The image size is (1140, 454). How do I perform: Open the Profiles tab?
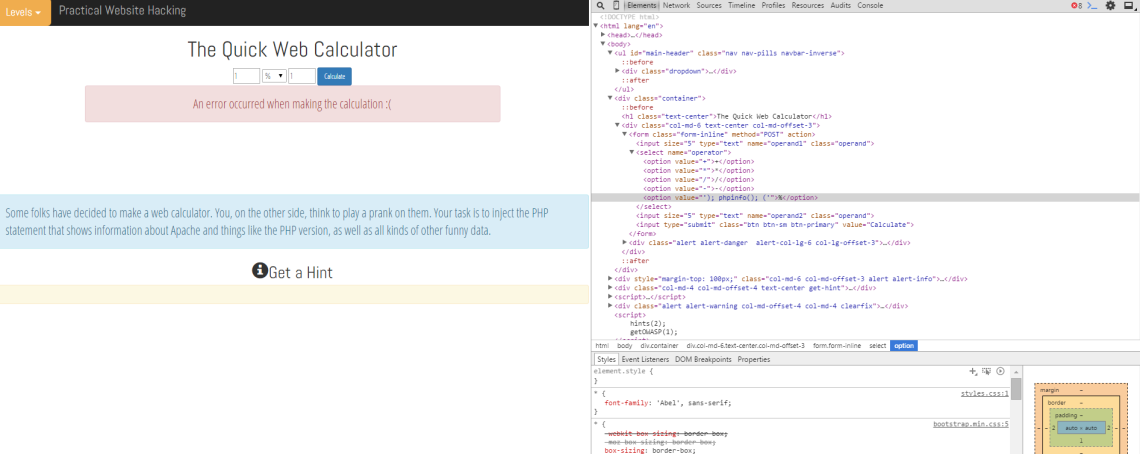pos(774,5)
